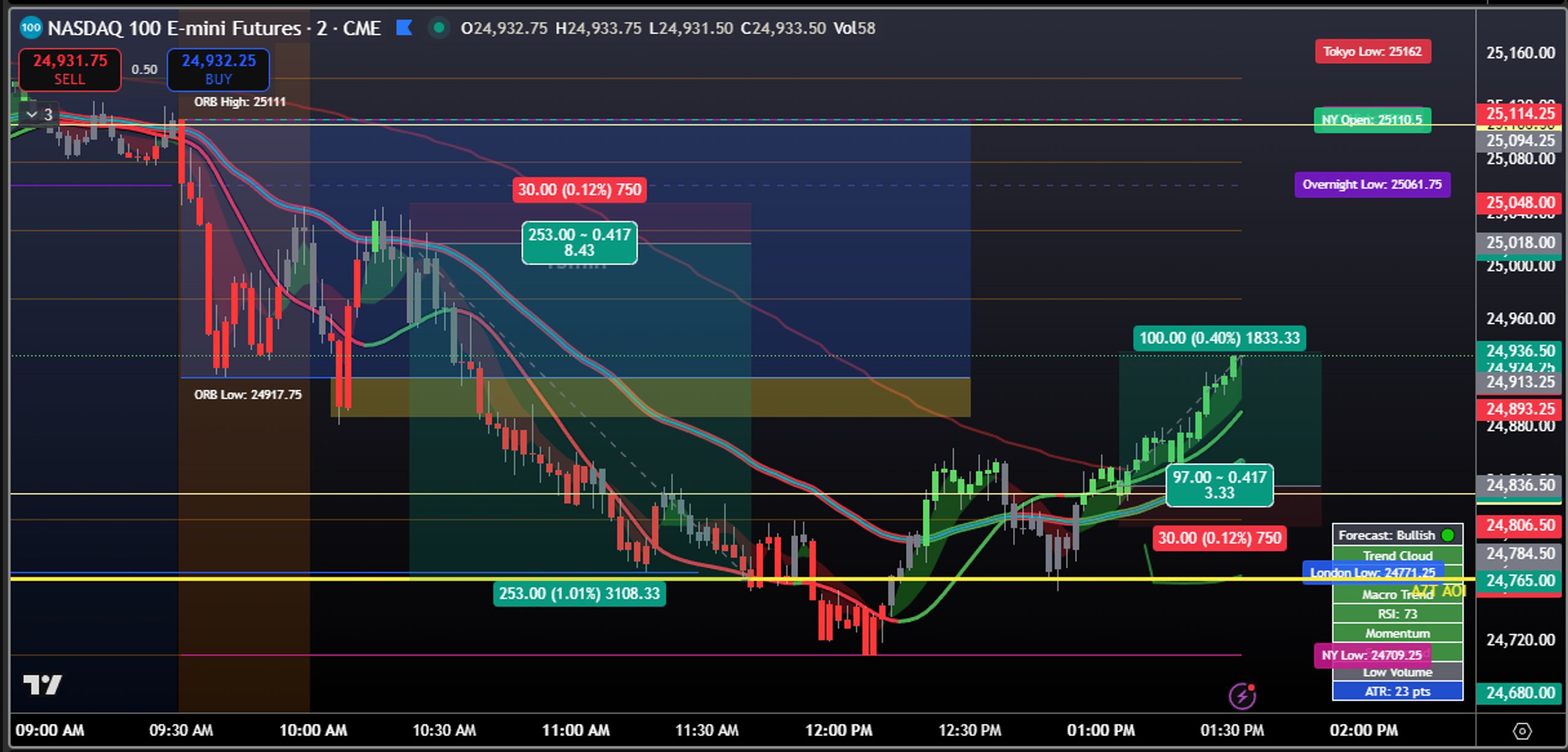Click the 0.50 spread value
Screen dimensions: 1568x752
tap(144, 70)
